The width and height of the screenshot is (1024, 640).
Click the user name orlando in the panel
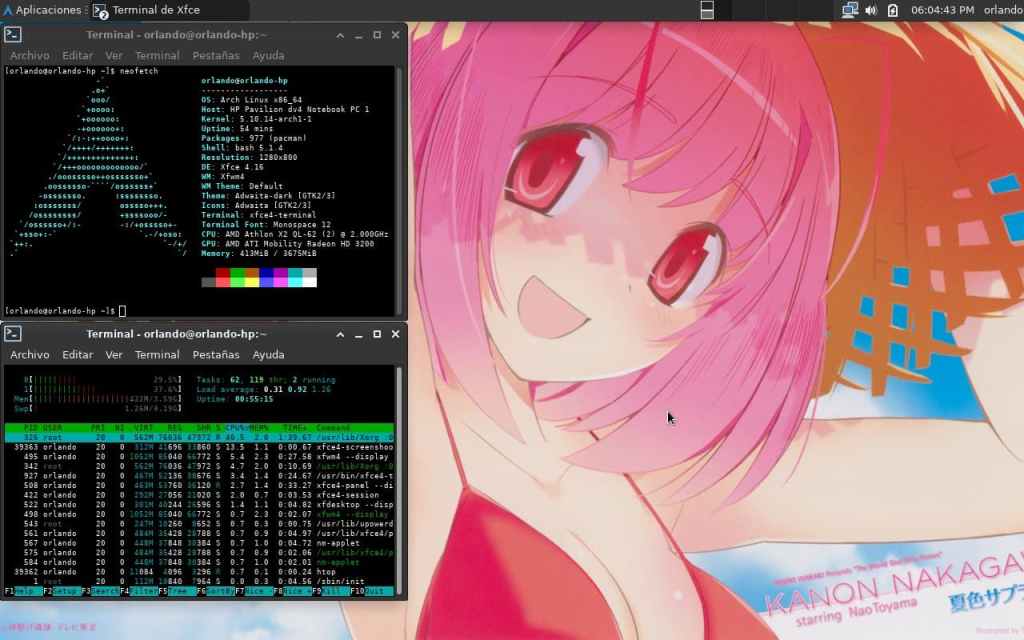pos(1003,10)
